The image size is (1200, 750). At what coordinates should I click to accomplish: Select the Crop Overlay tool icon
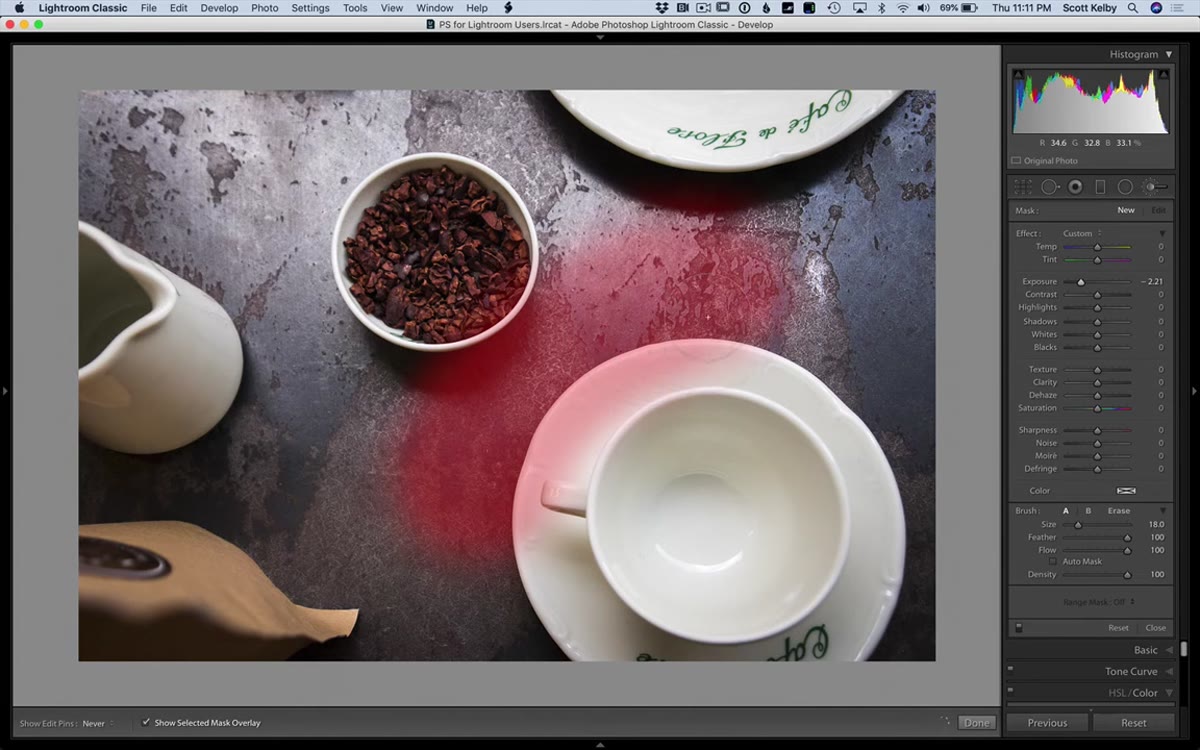1023,187
